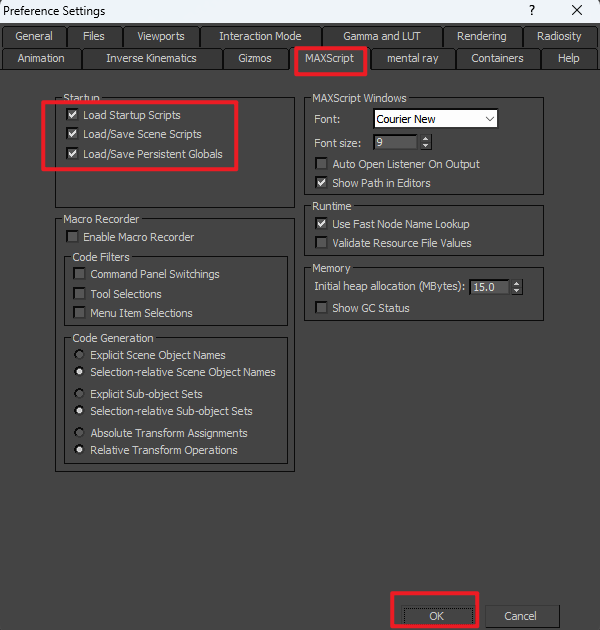
Task: Choose Explicit Sub-object Sets option
Action: point(79,393)
